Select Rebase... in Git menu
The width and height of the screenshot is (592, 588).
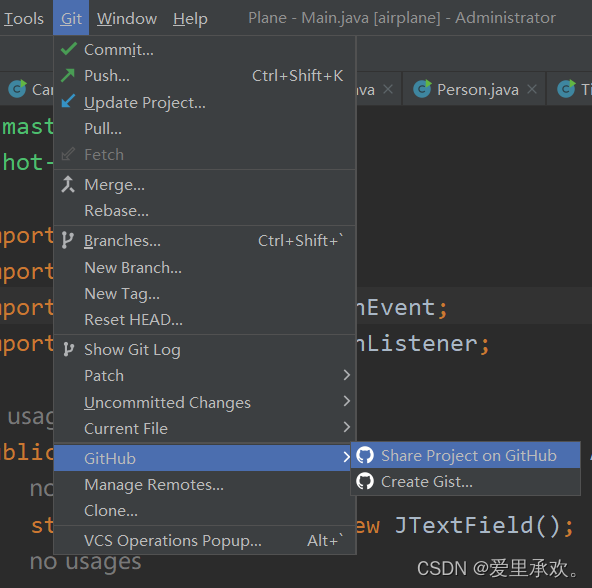[x=205, y=211]
